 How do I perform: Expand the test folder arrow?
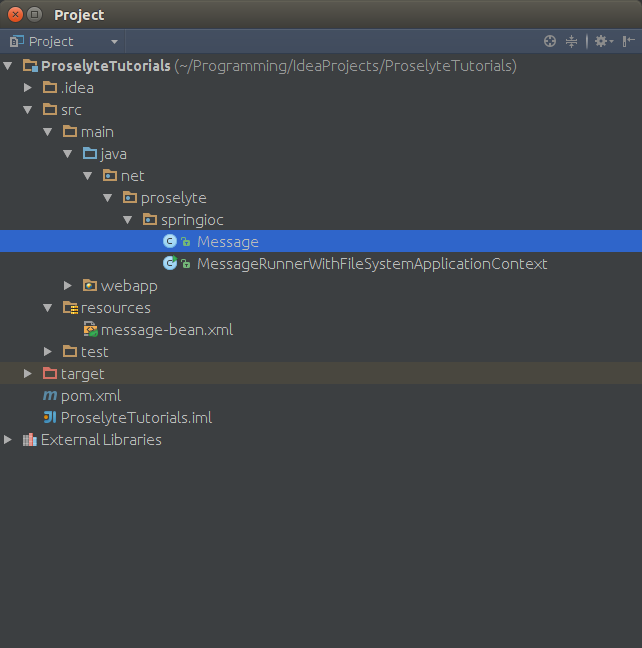point(48,352)
